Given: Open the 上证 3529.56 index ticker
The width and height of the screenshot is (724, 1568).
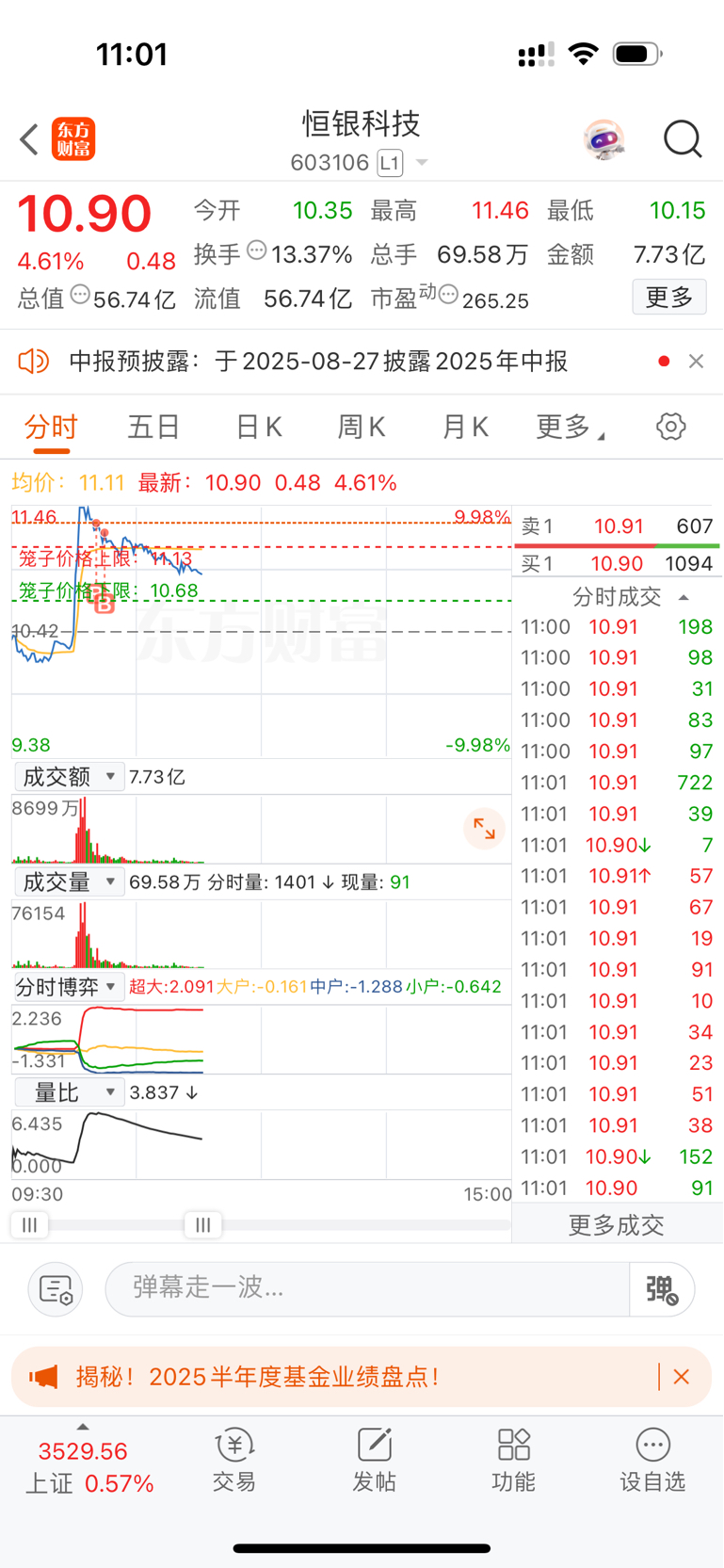Looking at the screenshot, I should pyautogui.click(x=88, y=1467).
